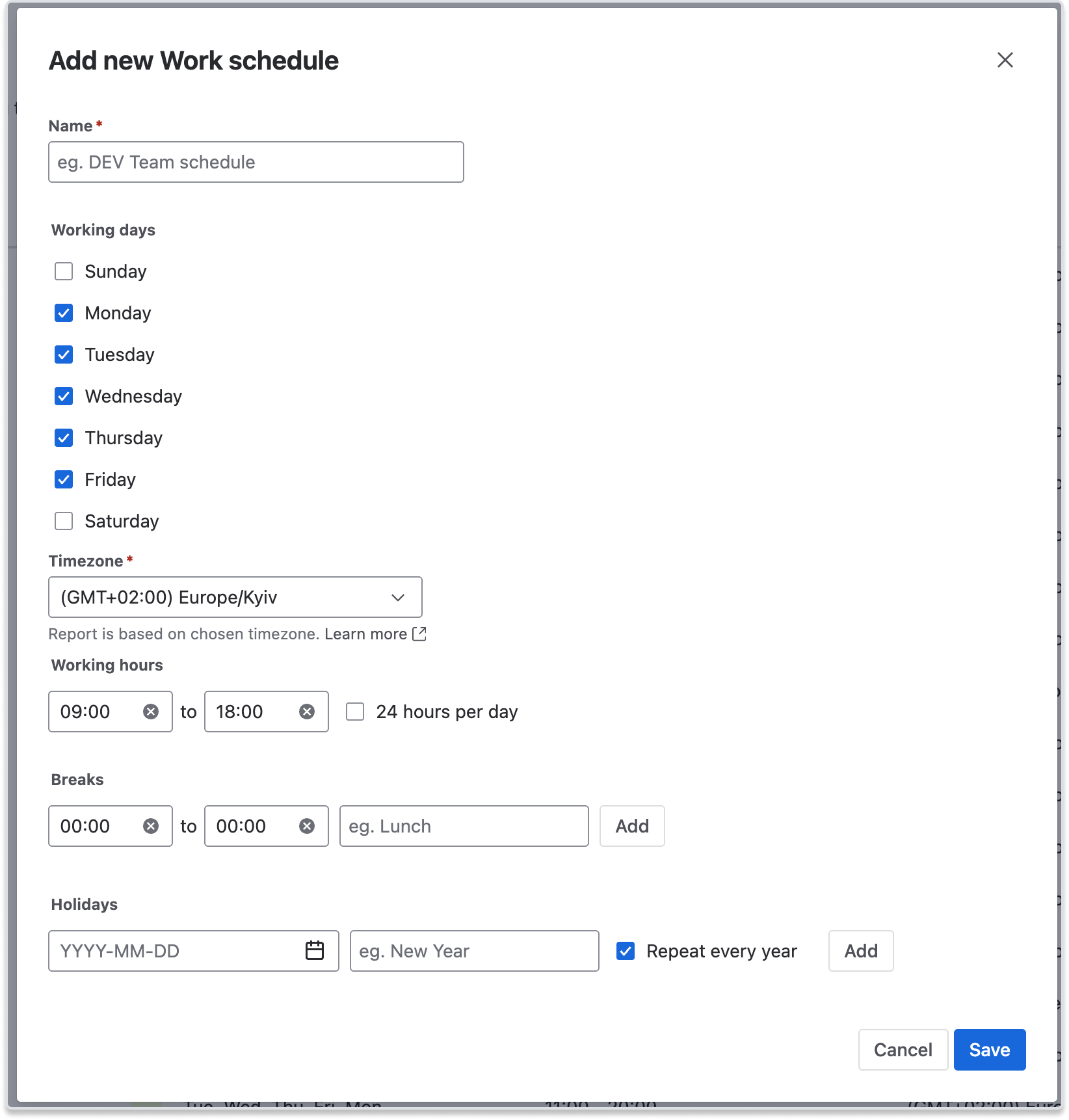Click the break name field with Lunch placeholder
This screenshot has height=1120, width=1069.
464,826
